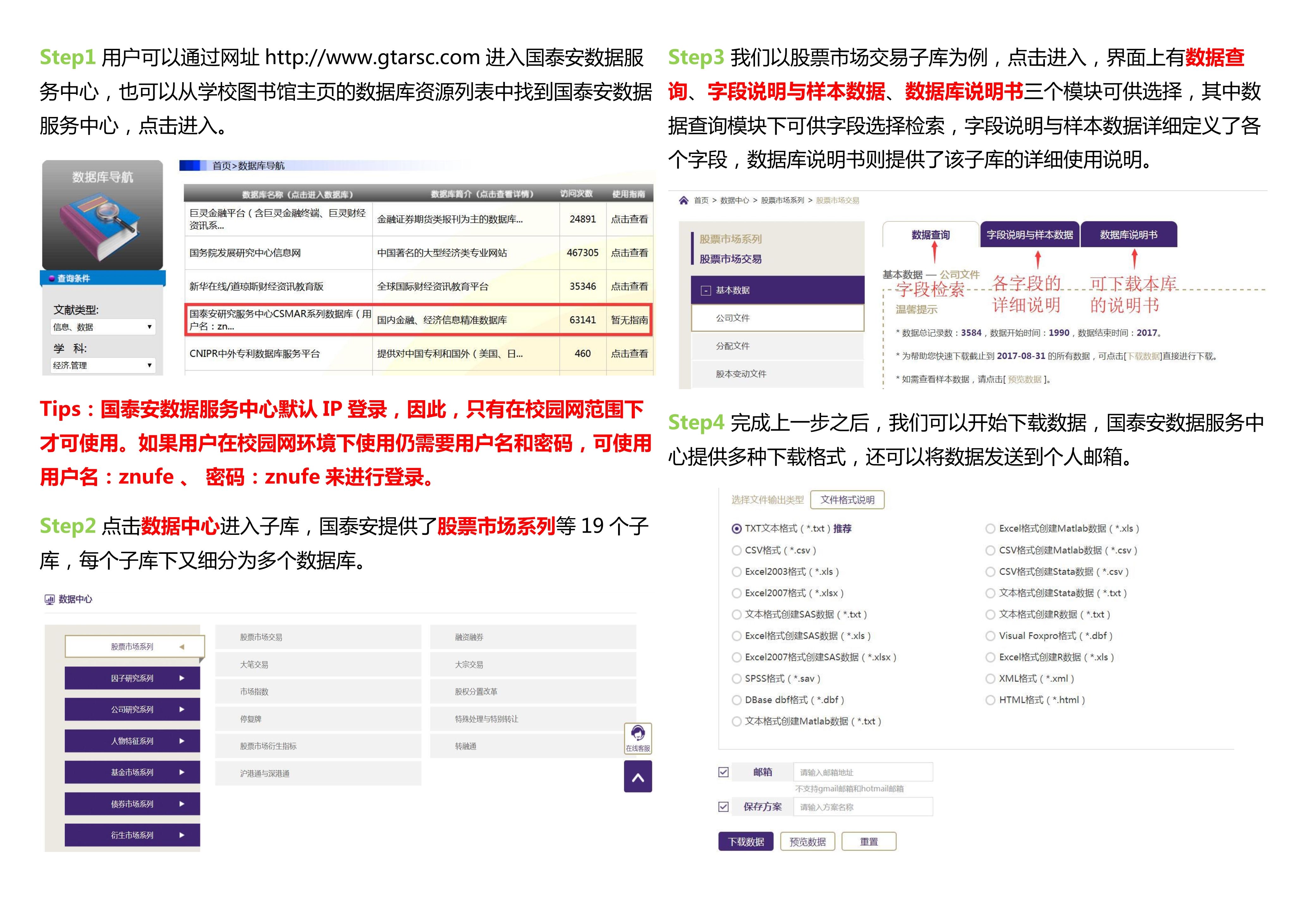Select HTML格式 (*.html) radio button
The height and width of the screenshot is (924, 1307).
(x=990, y=700)
